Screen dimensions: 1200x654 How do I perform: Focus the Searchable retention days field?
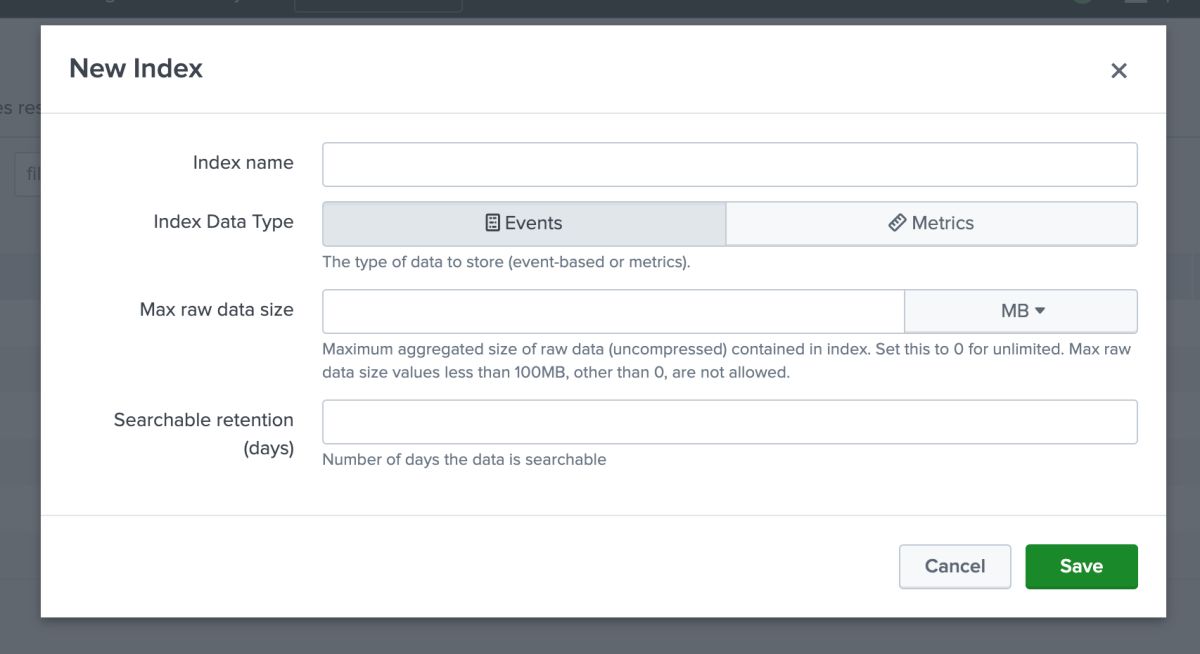[730, 422]
